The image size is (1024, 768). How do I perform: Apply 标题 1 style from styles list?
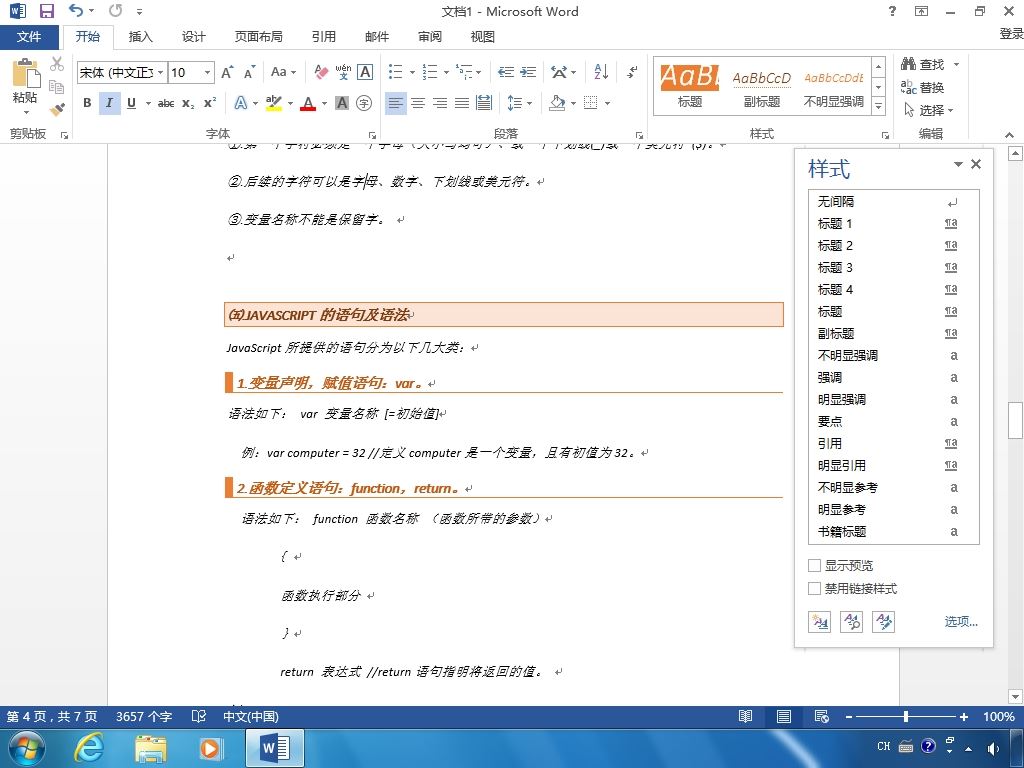893,223
